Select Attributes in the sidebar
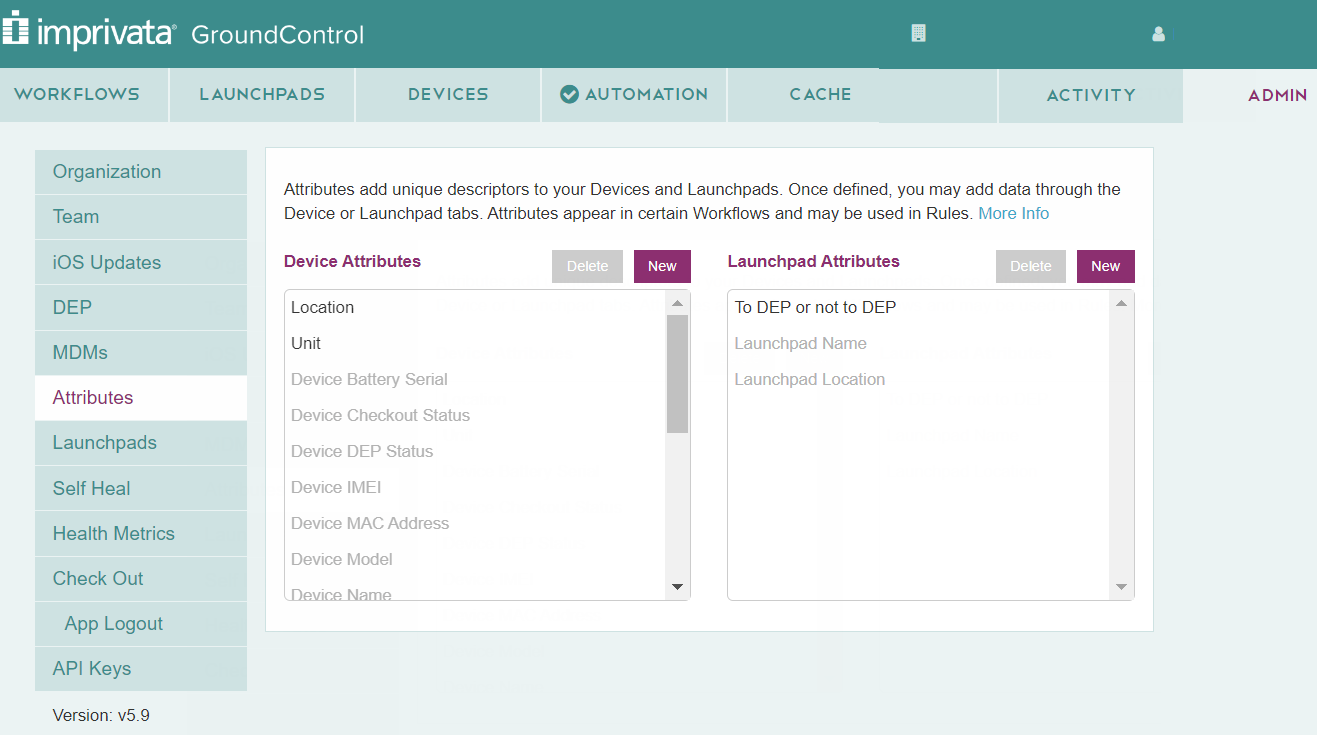Screen dimensions: 1317x735 click(x=141, y=398)
